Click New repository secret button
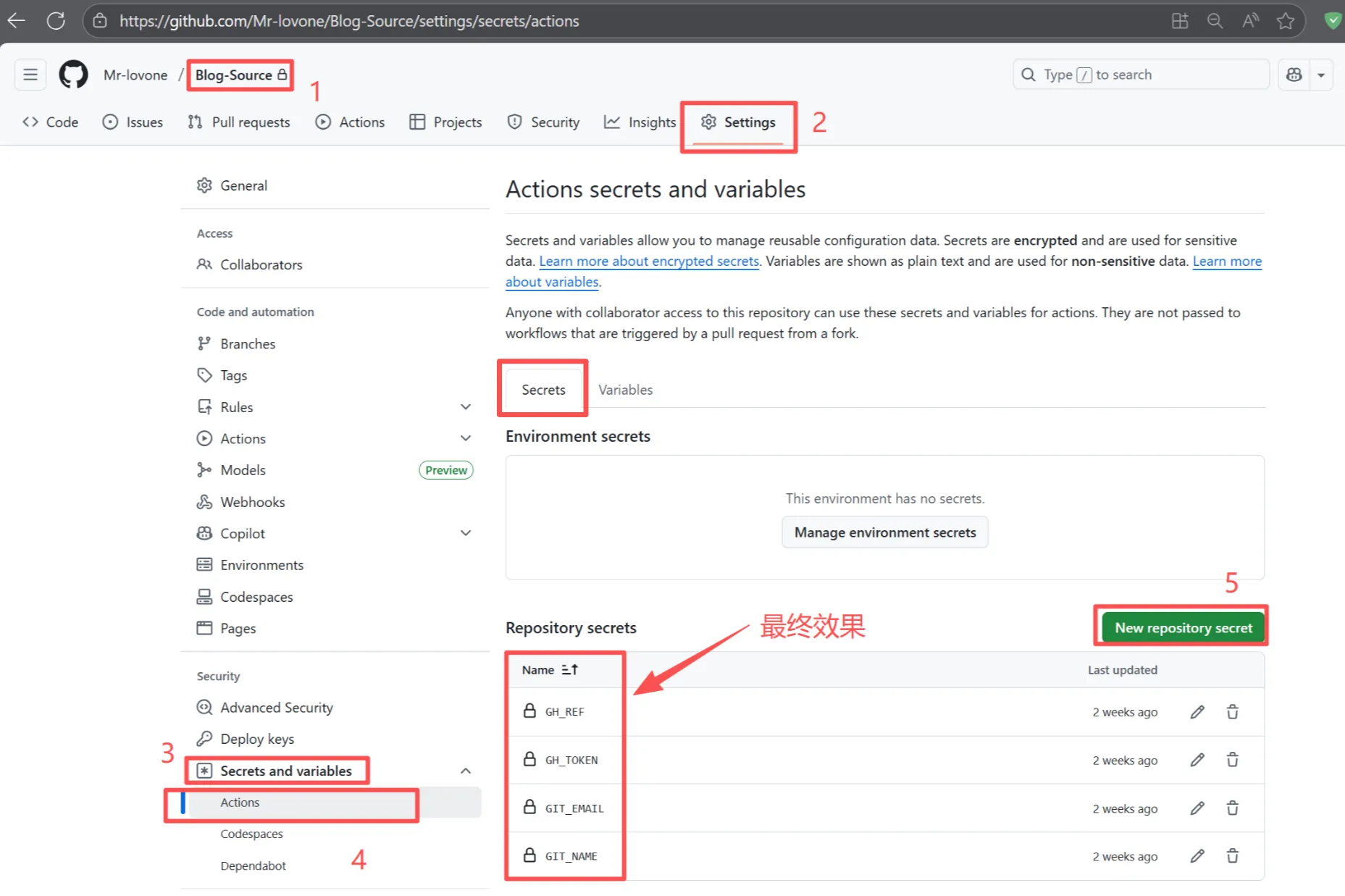 tap(1183, 628)
